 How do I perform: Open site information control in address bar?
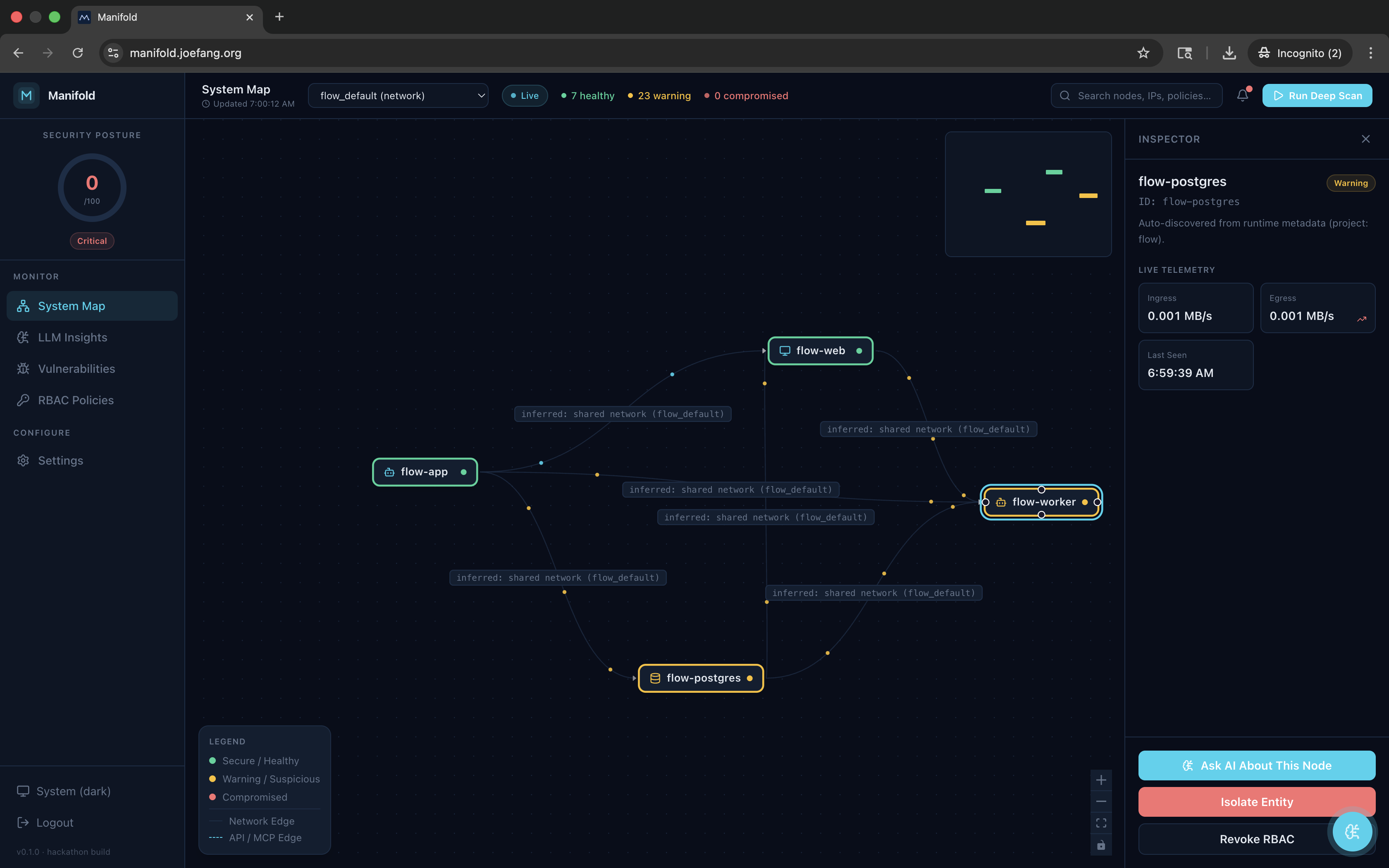(x=114, y=53)
